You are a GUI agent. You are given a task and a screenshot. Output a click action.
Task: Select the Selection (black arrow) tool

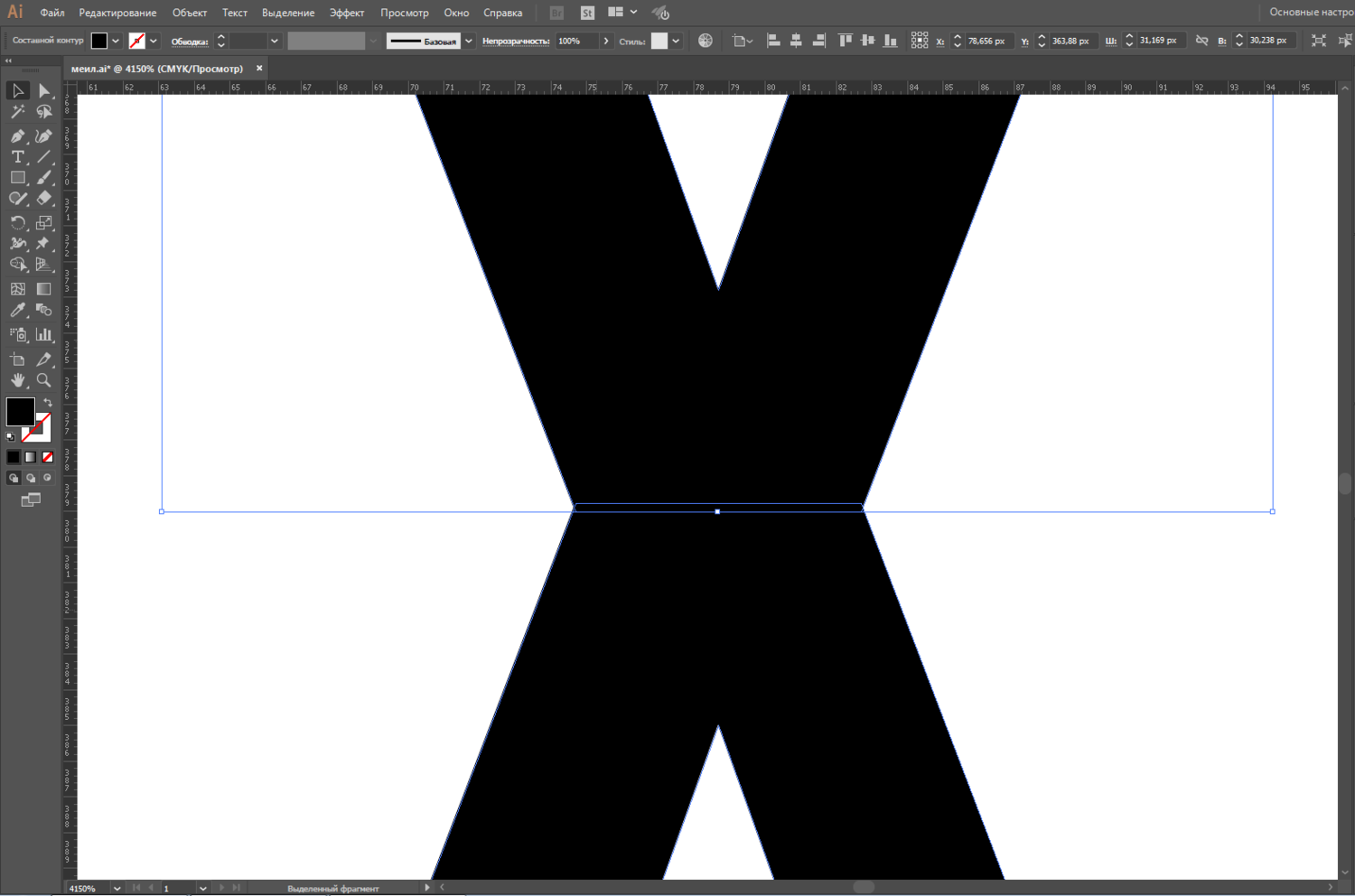pyautogui.click(x=17, y=90)
